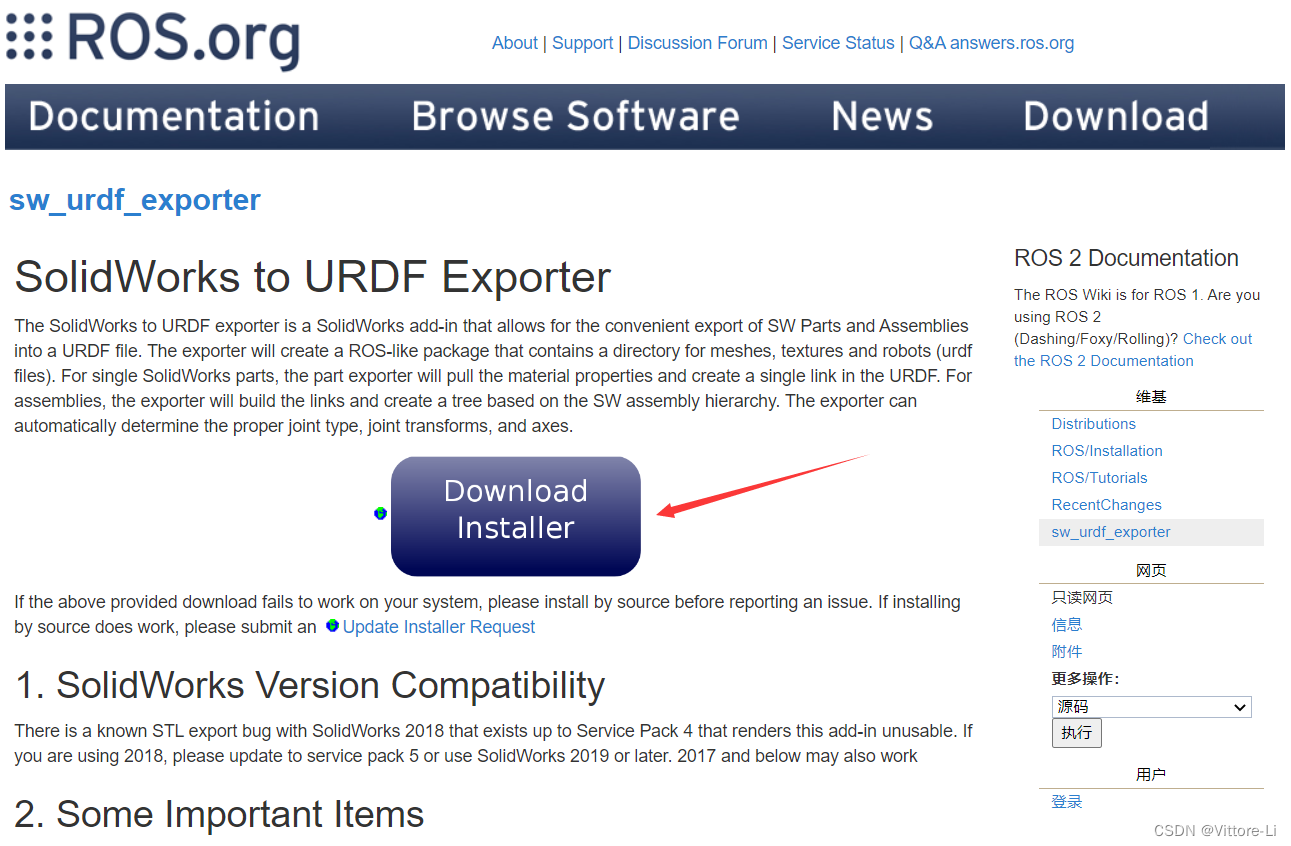Click the globe icon before Update Installer Request
This screenshot has height=846, width=1291.
click(332, 626)
